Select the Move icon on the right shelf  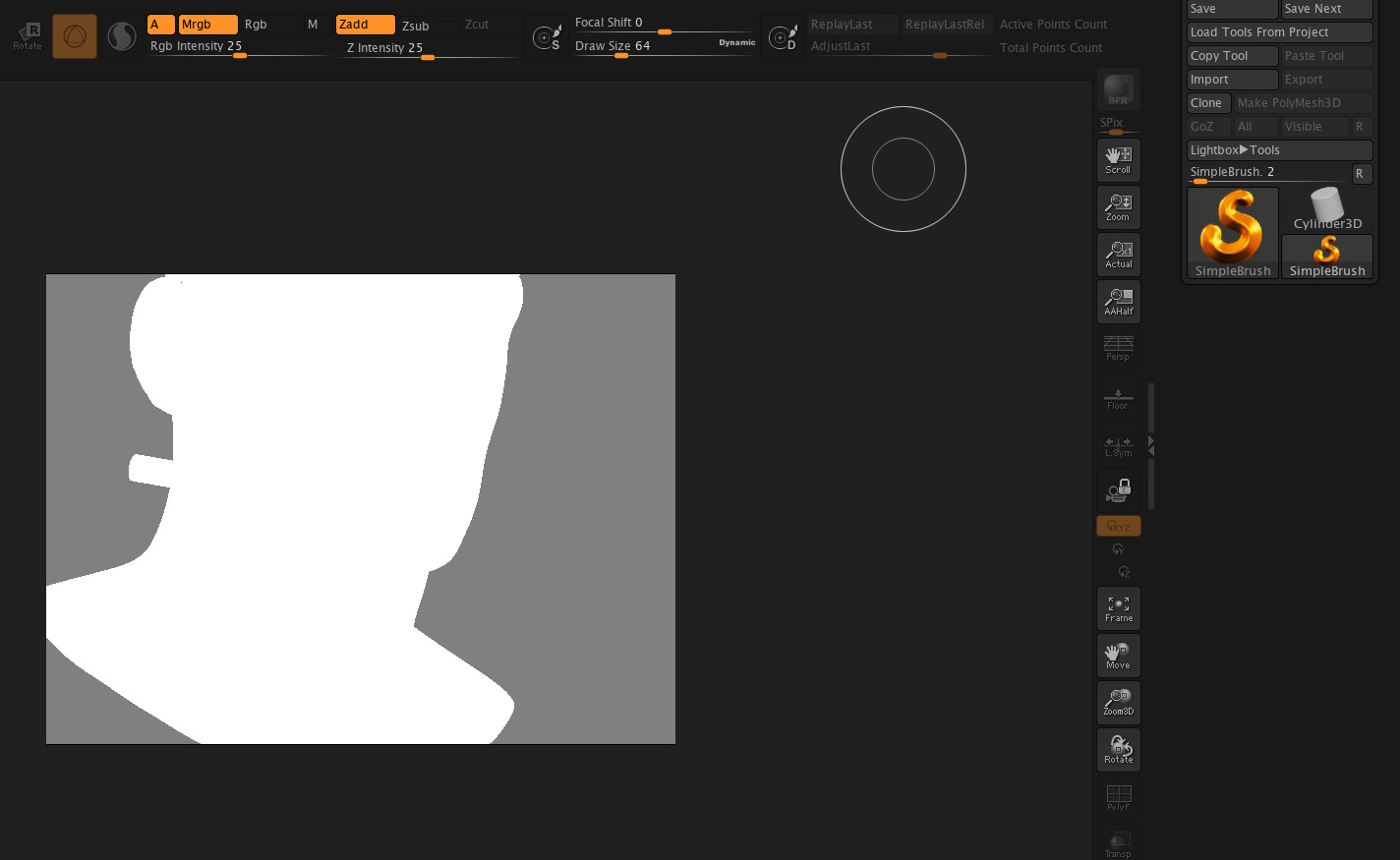click(1118, 655)
